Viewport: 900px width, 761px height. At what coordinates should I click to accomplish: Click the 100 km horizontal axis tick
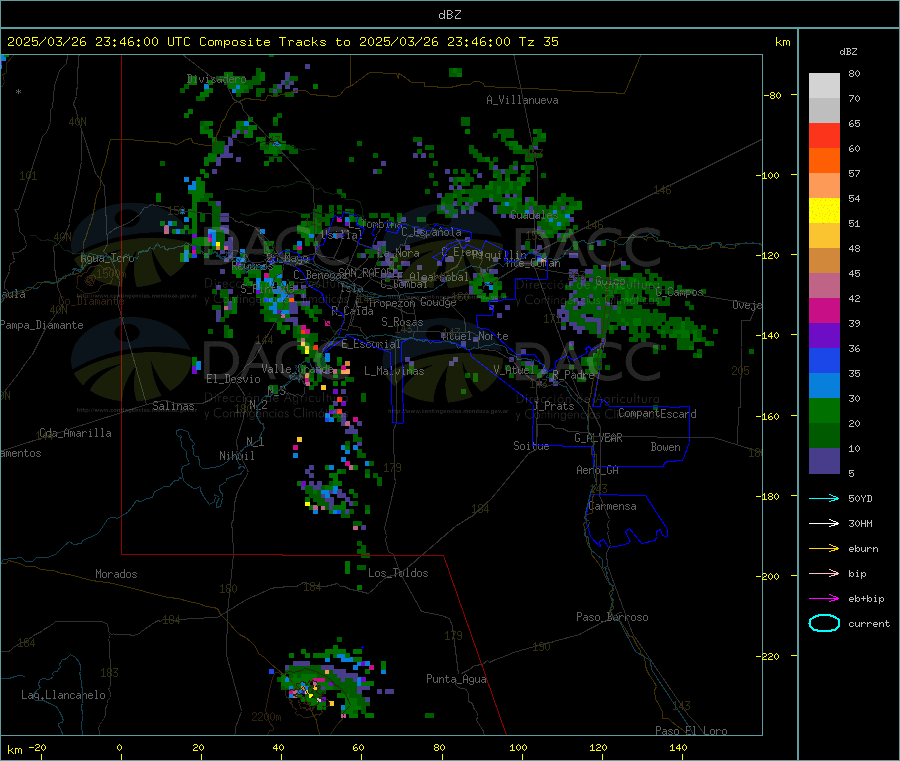click(x=518, y=747)
